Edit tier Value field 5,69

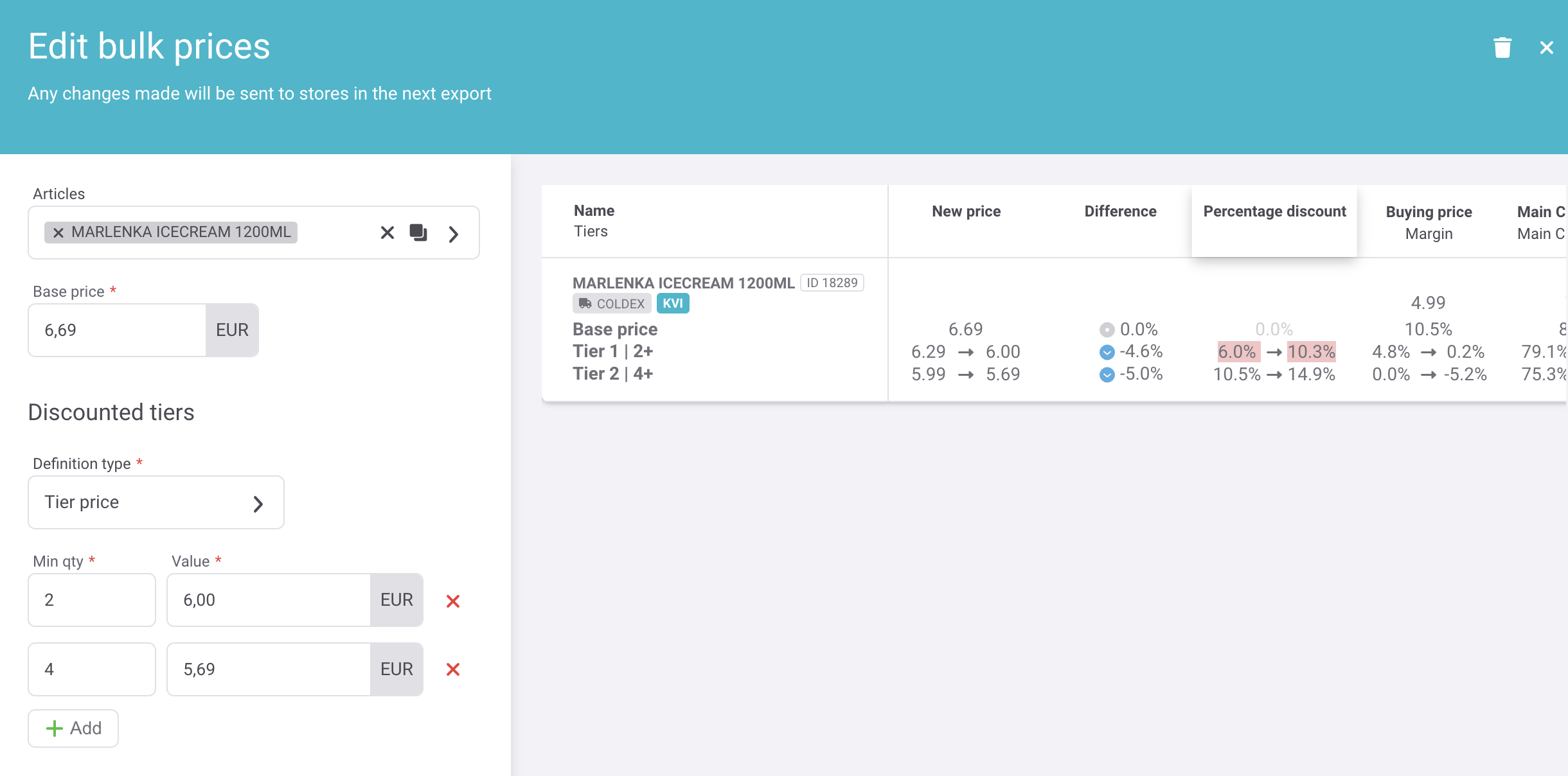(269, 669)
